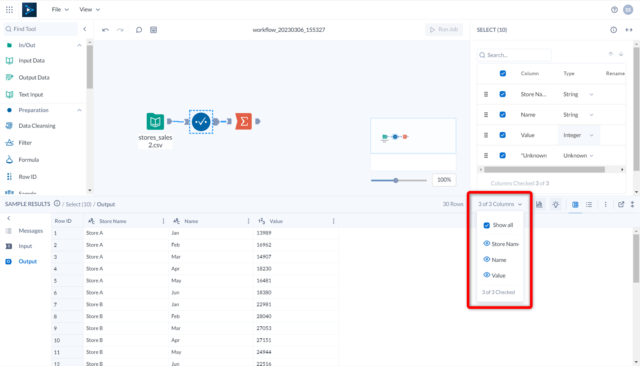
Task: Switch to the Output results tab
Action: pyautogui.click(x=21, y=261)
